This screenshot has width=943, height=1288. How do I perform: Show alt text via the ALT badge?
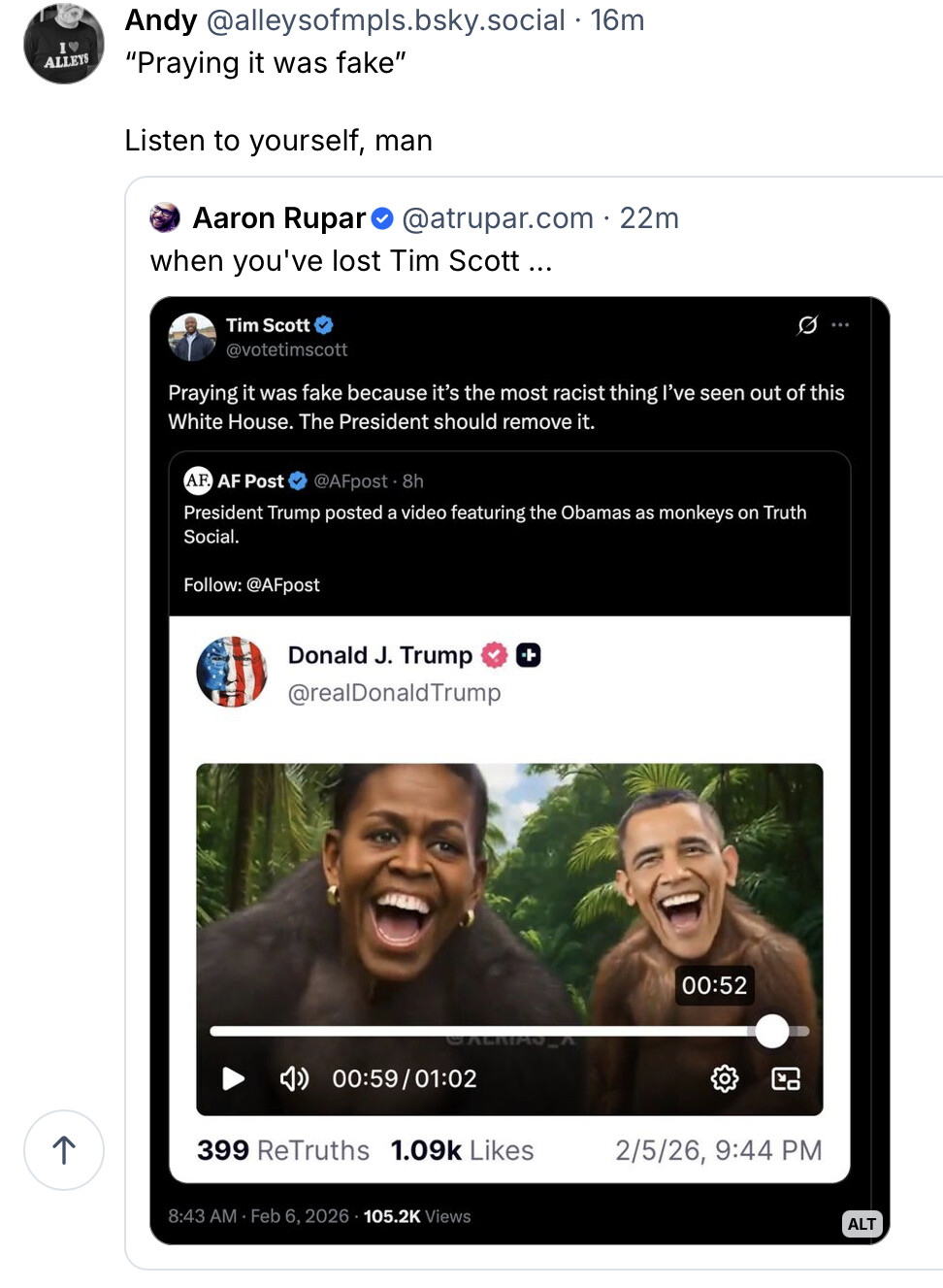862,1224
